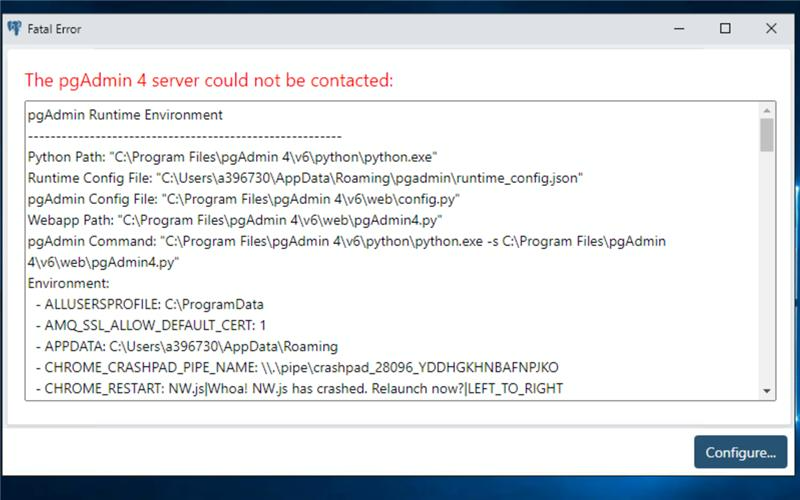Click the scrollbar up arrow in log box
Screen dimensions: 800x500
point(766,110)
